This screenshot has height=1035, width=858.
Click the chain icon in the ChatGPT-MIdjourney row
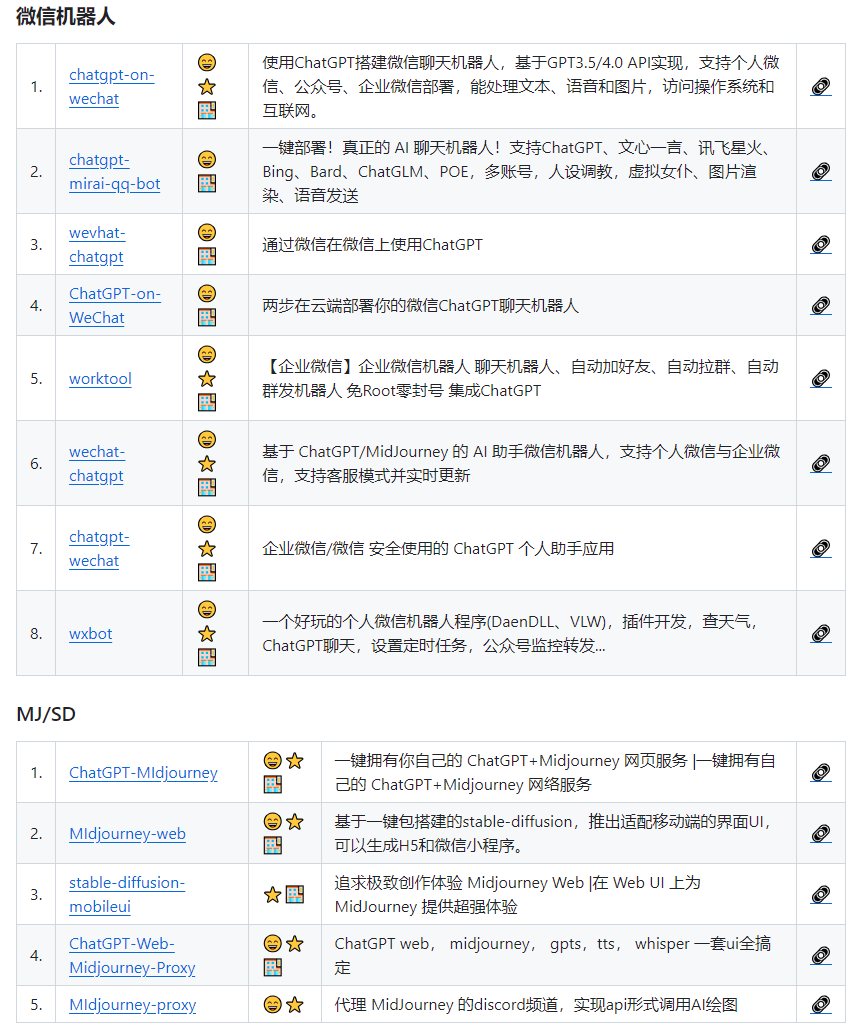[x=820, y=772]
